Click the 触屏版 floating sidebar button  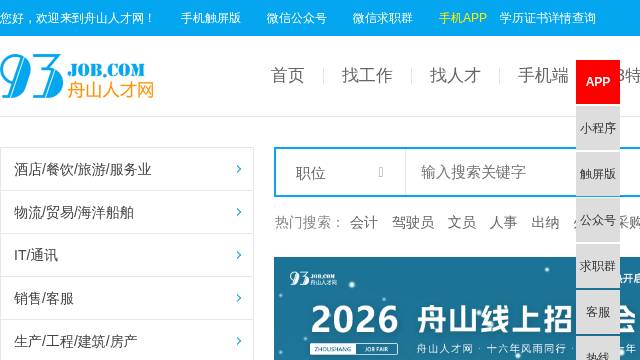pyautogui.click(x=598, y=174)
